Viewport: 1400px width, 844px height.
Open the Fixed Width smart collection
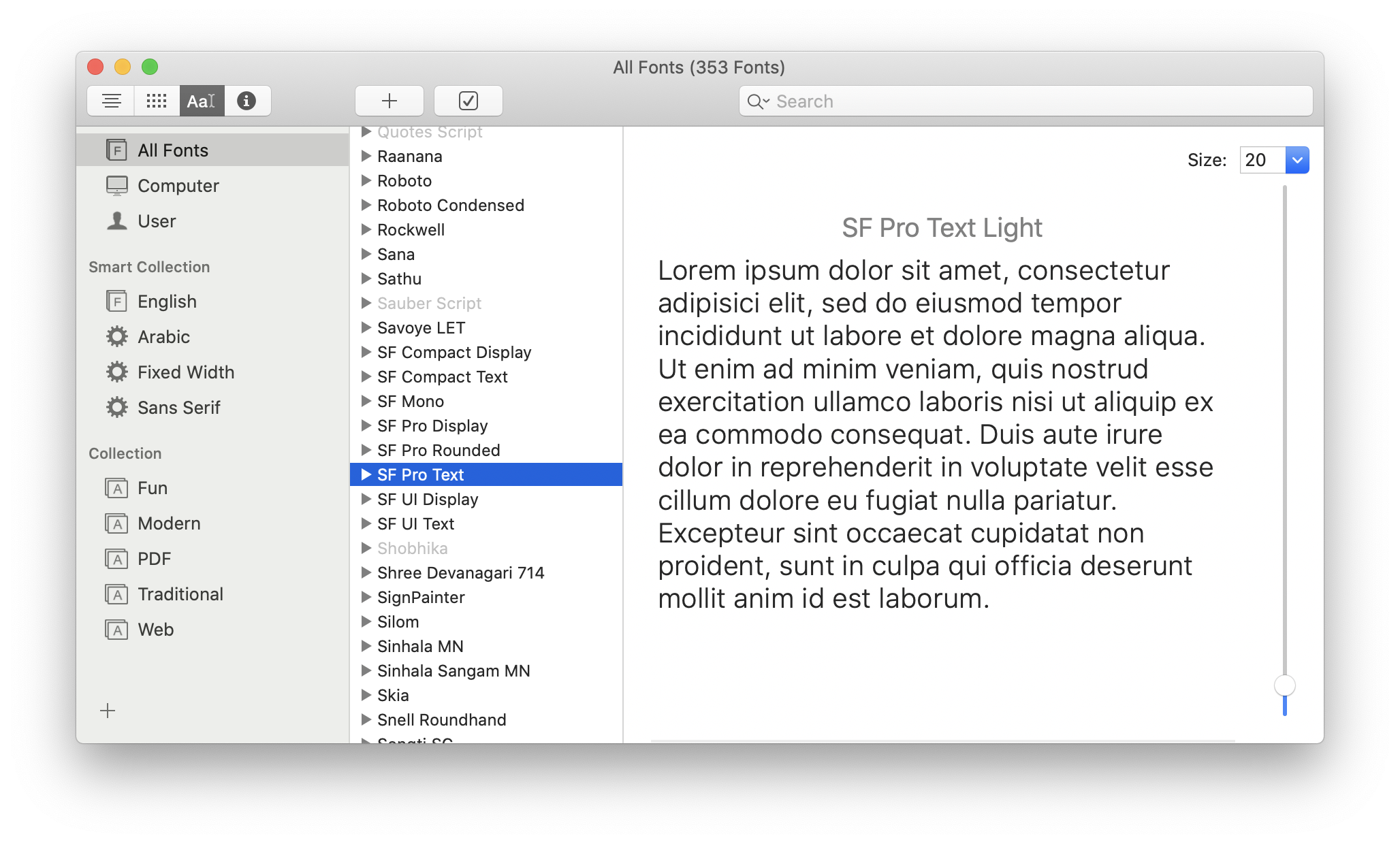pyautogui.click(x=212, y=372)
